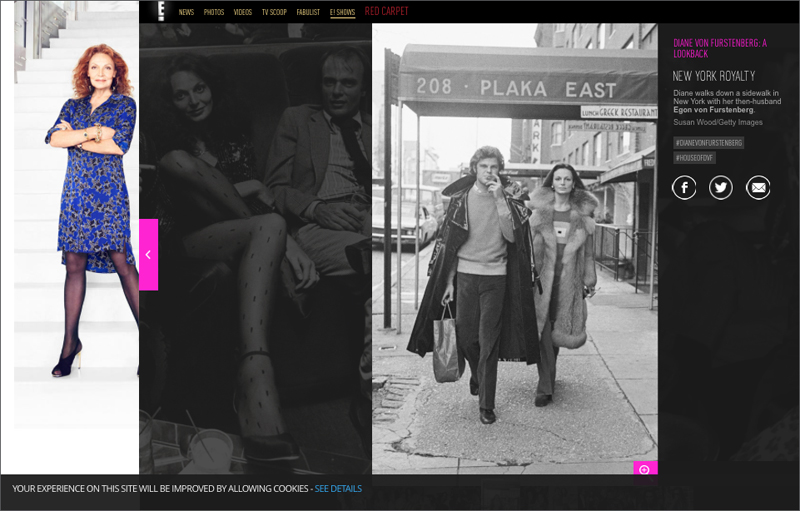Open the Fabulist section
This screenshot has height=511, width=800.
[x=308, y=12]
